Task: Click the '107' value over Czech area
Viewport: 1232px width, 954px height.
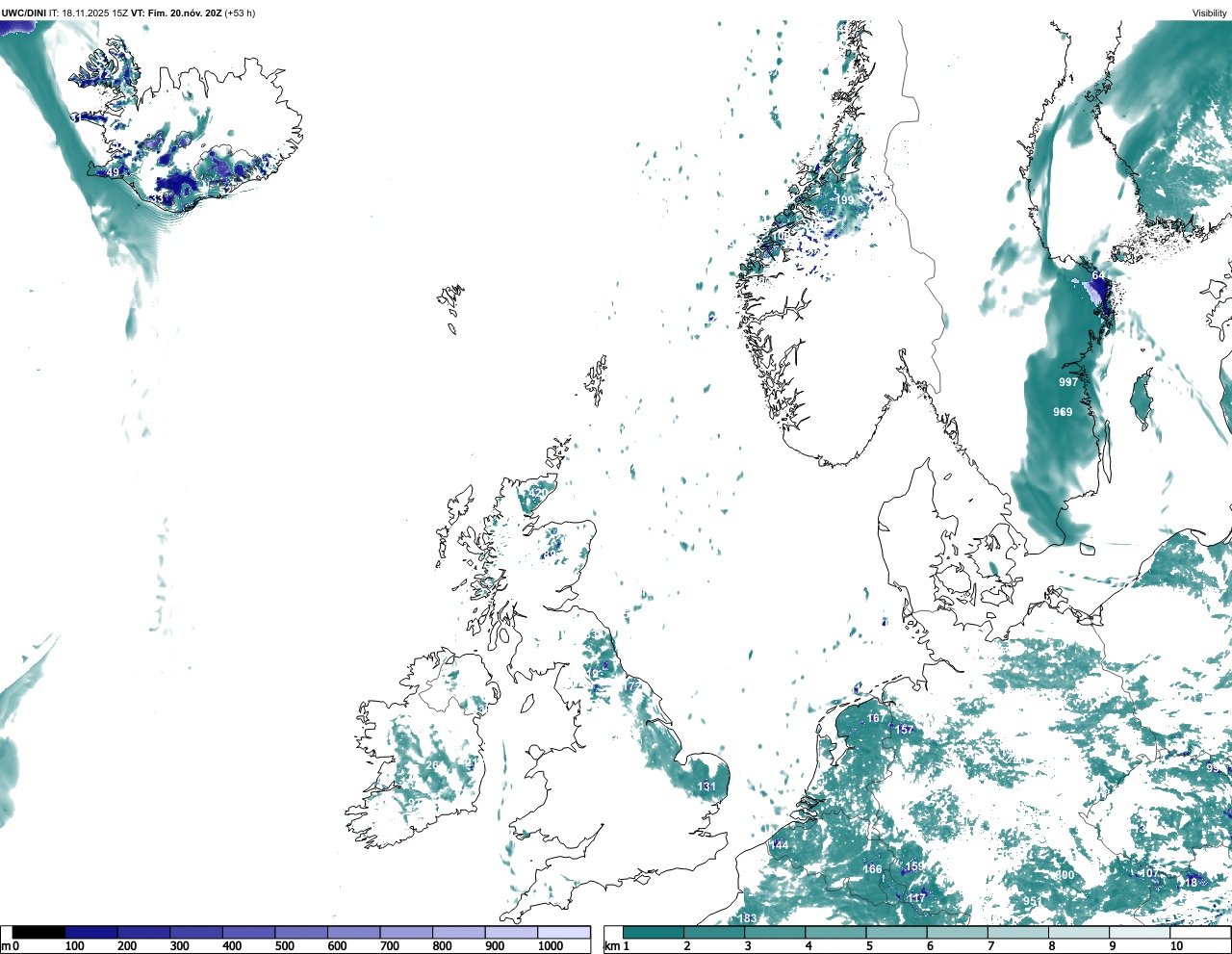Action: click(1149, 873)
